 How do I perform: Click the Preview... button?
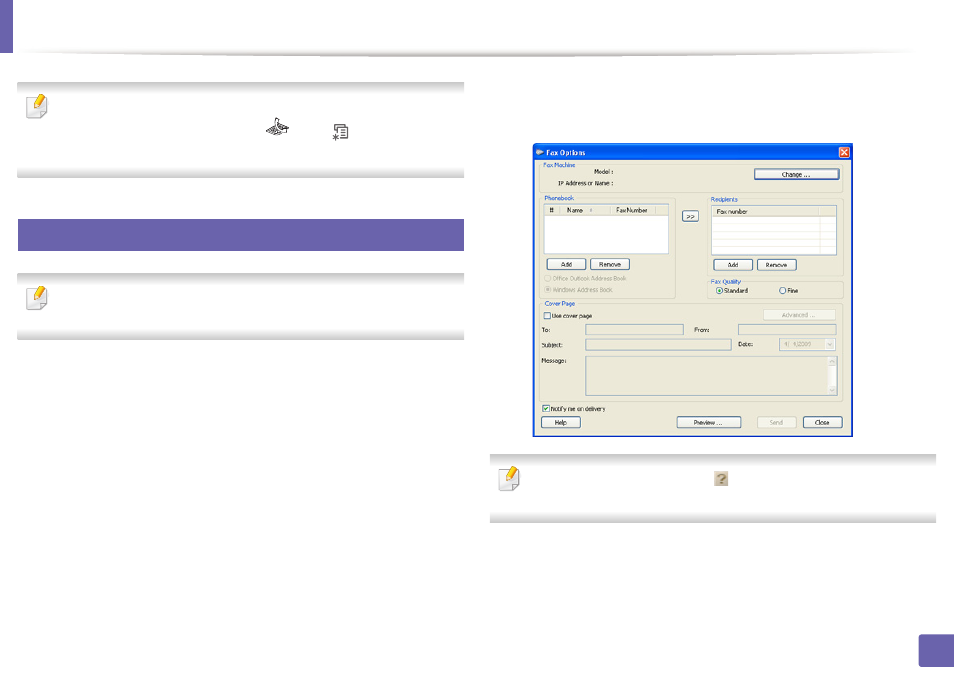[x=708, y=423]
